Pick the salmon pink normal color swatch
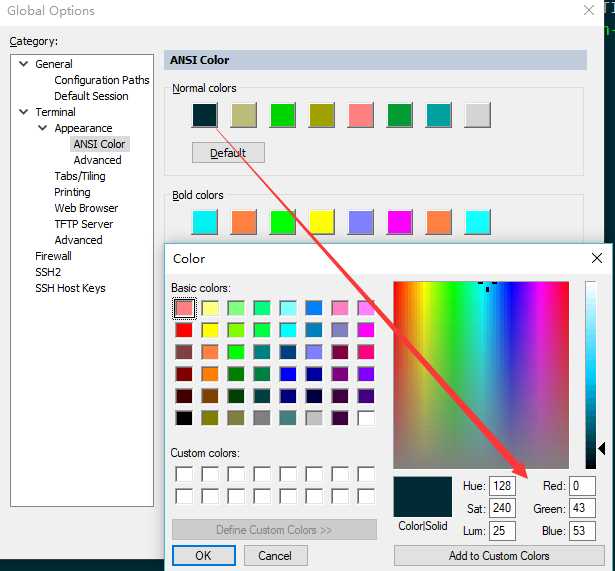This screenshot has height=571, width=615. [x=360, y=115]
